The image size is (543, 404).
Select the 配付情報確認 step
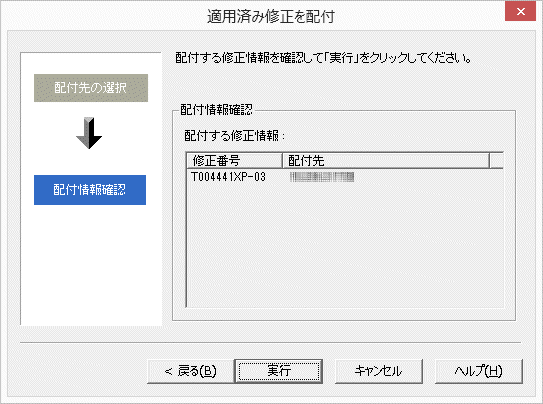coord(90,190)
